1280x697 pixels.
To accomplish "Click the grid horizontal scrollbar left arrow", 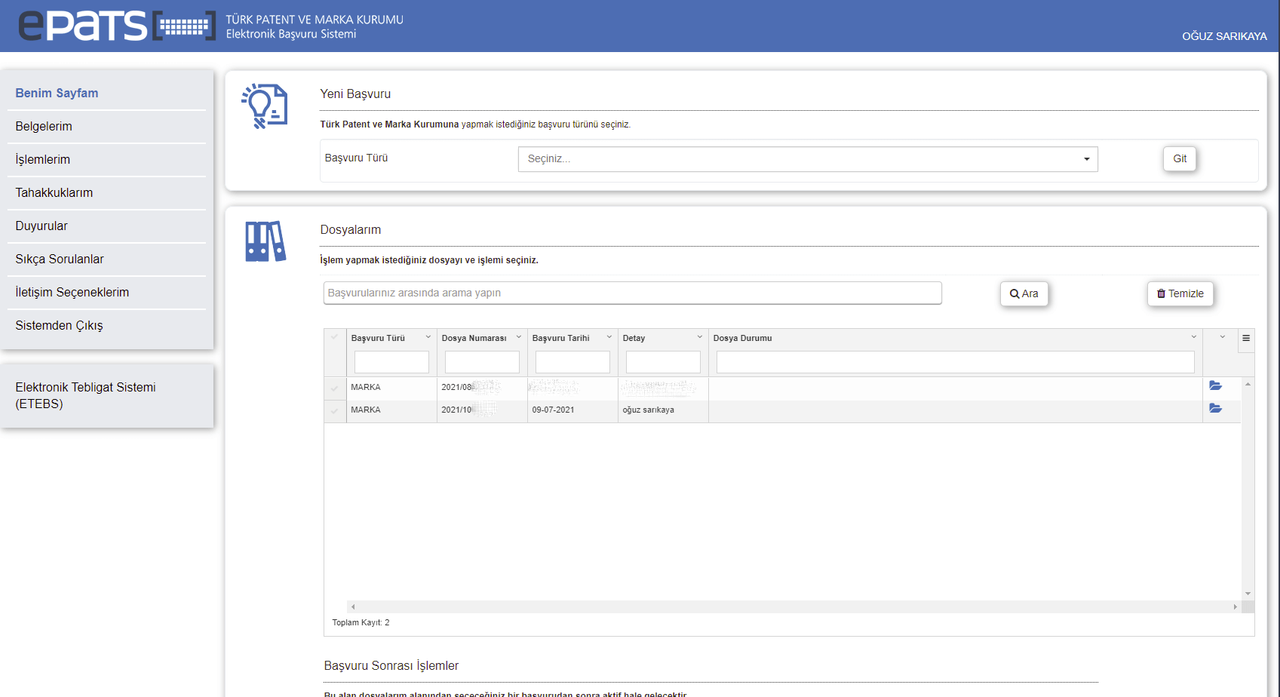I will pyautogui.click(x=352, y=607).
